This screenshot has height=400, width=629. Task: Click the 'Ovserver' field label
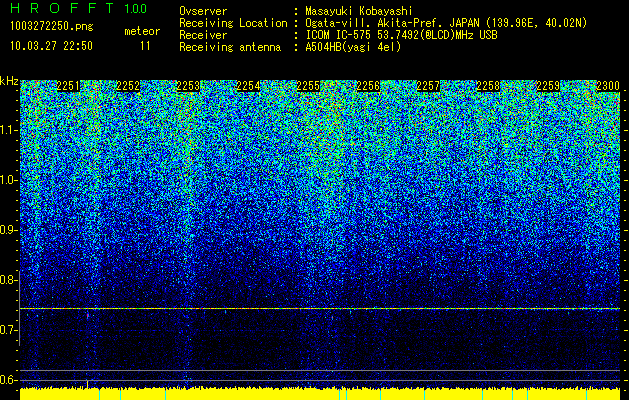click(203, 11)
